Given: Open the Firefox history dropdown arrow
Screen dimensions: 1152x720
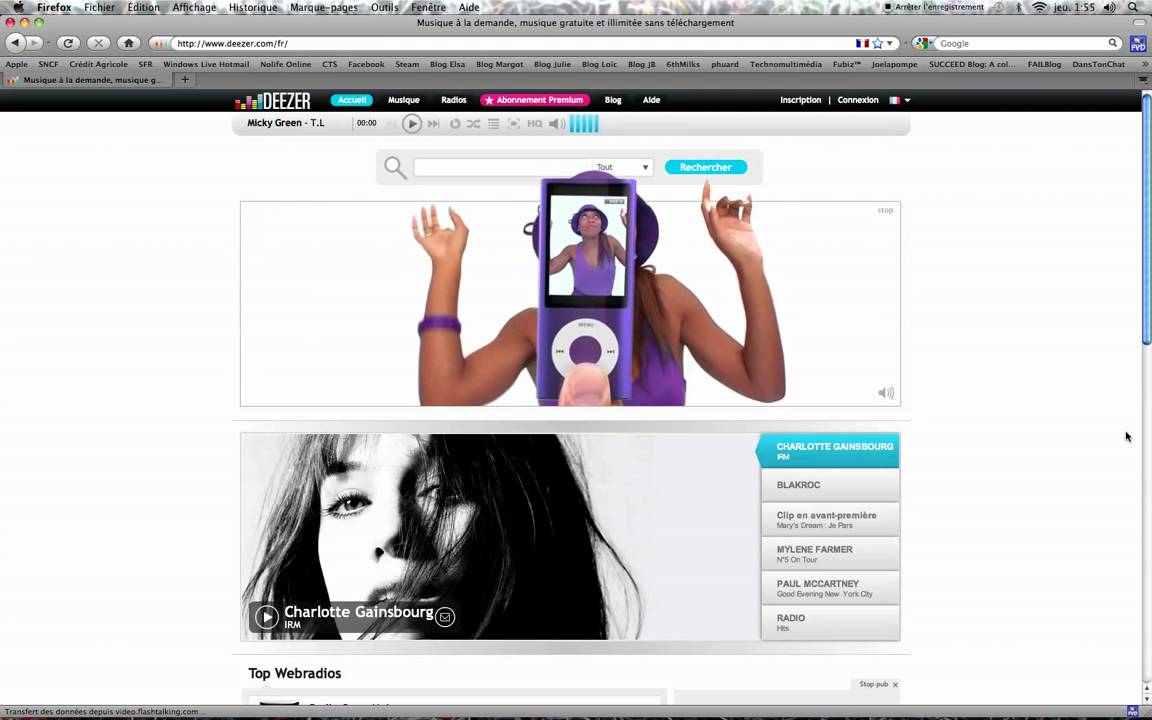Looking at the screenshot, I should (x=48, y=43).
